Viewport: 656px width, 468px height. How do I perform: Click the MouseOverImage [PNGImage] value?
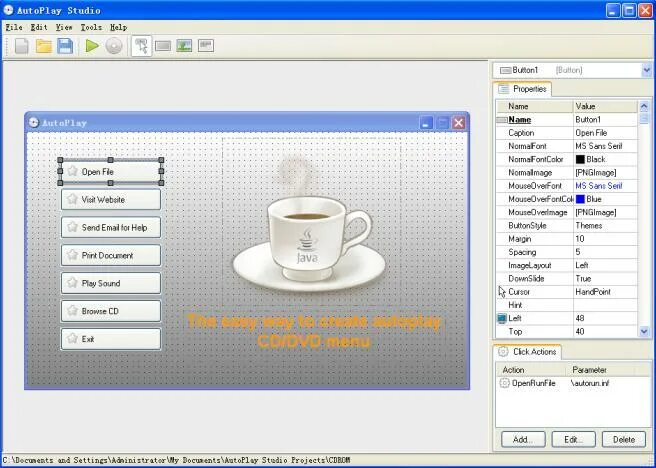[x=605, y=212]
